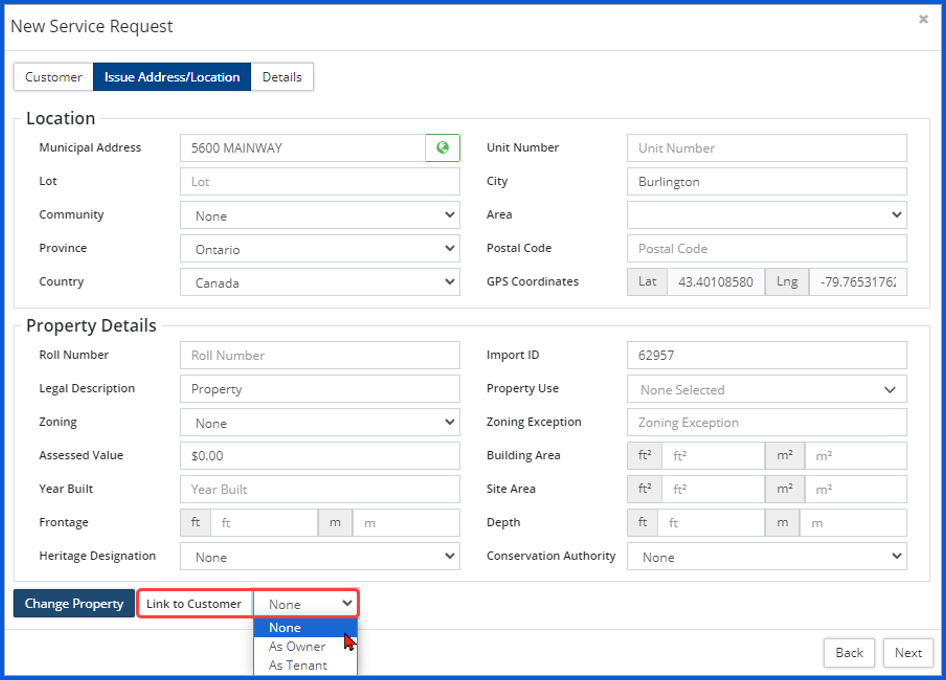The height and width of the screenshot is (680, 946).
Task: Open the Conservation Authority dropdown
Action: coord(766,557)
